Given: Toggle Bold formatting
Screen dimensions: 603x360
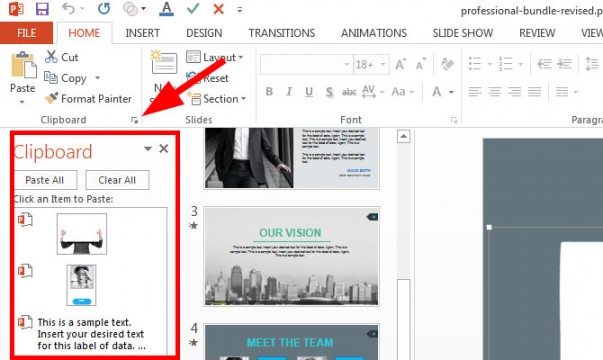Looking at the screenshot, I should point(269,92).
